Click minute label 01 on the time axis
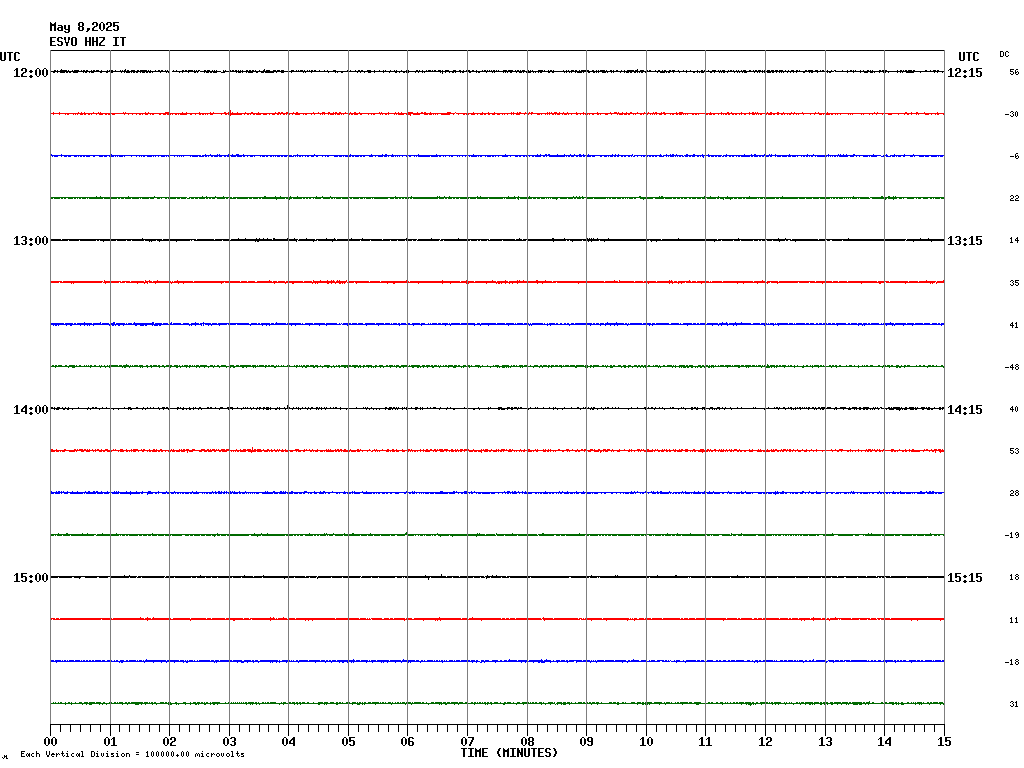Screen dimensions: 1024x768 (x=110, y=742)
